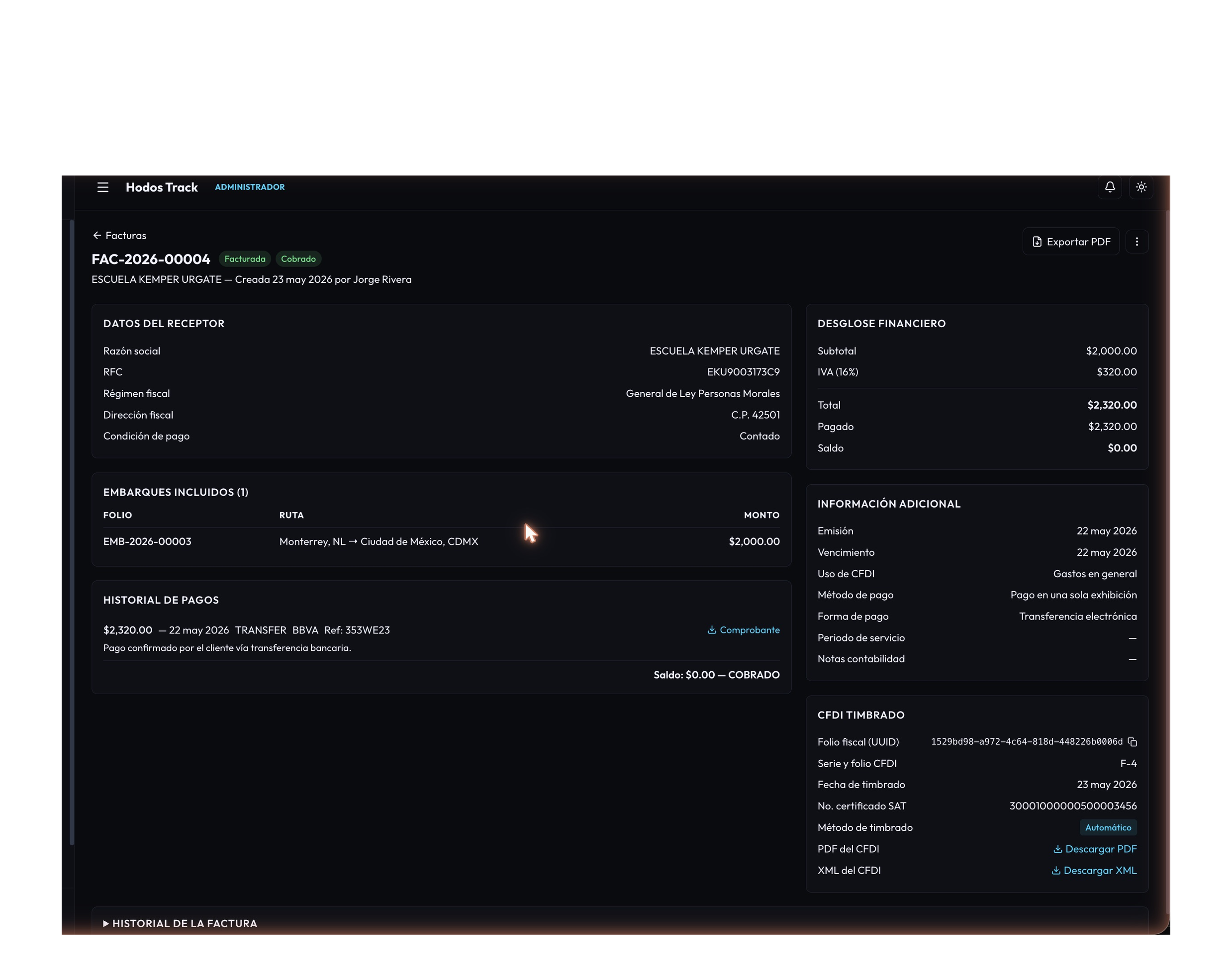Click the RFC value EKU9003173C9
This screenshot has width=1232, height=974.
pos(743,372)
